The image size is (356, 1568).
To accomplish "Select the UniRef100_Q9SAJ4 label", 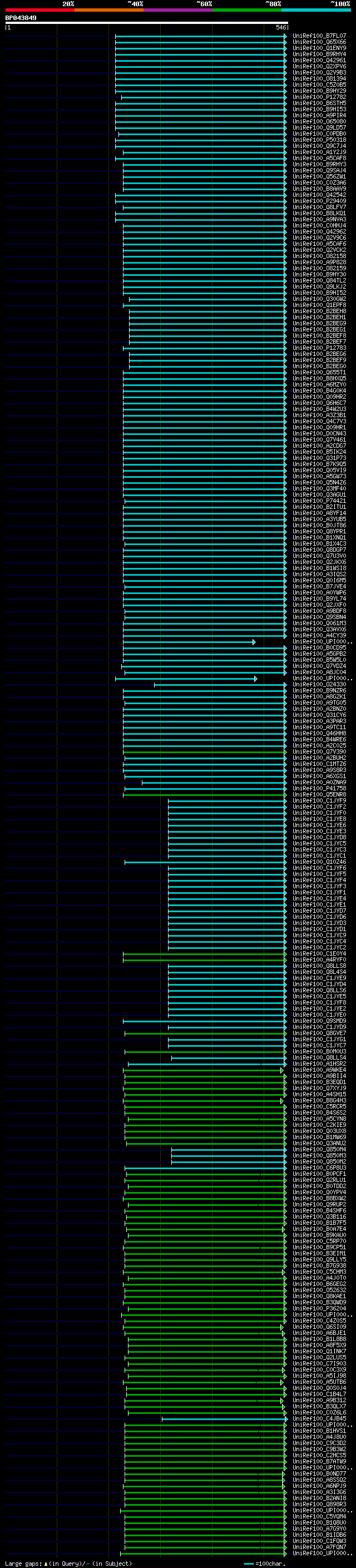I will tap(319, 170).
